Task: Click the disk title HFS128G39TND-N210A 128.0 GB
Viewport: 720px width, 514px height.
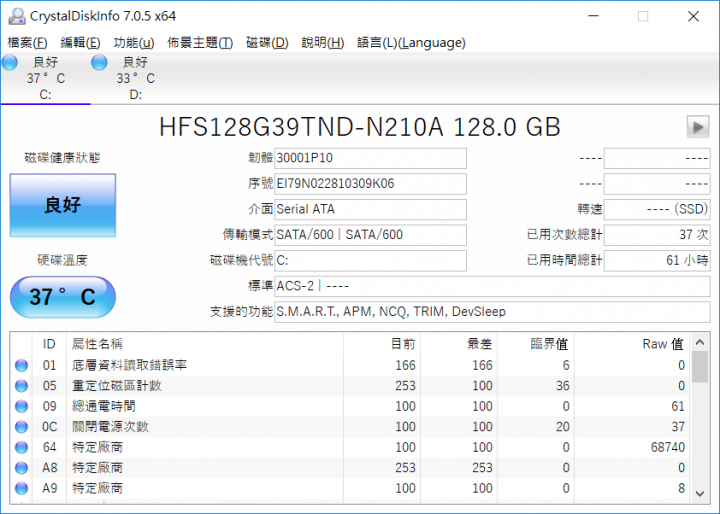Action: (360, 127)
